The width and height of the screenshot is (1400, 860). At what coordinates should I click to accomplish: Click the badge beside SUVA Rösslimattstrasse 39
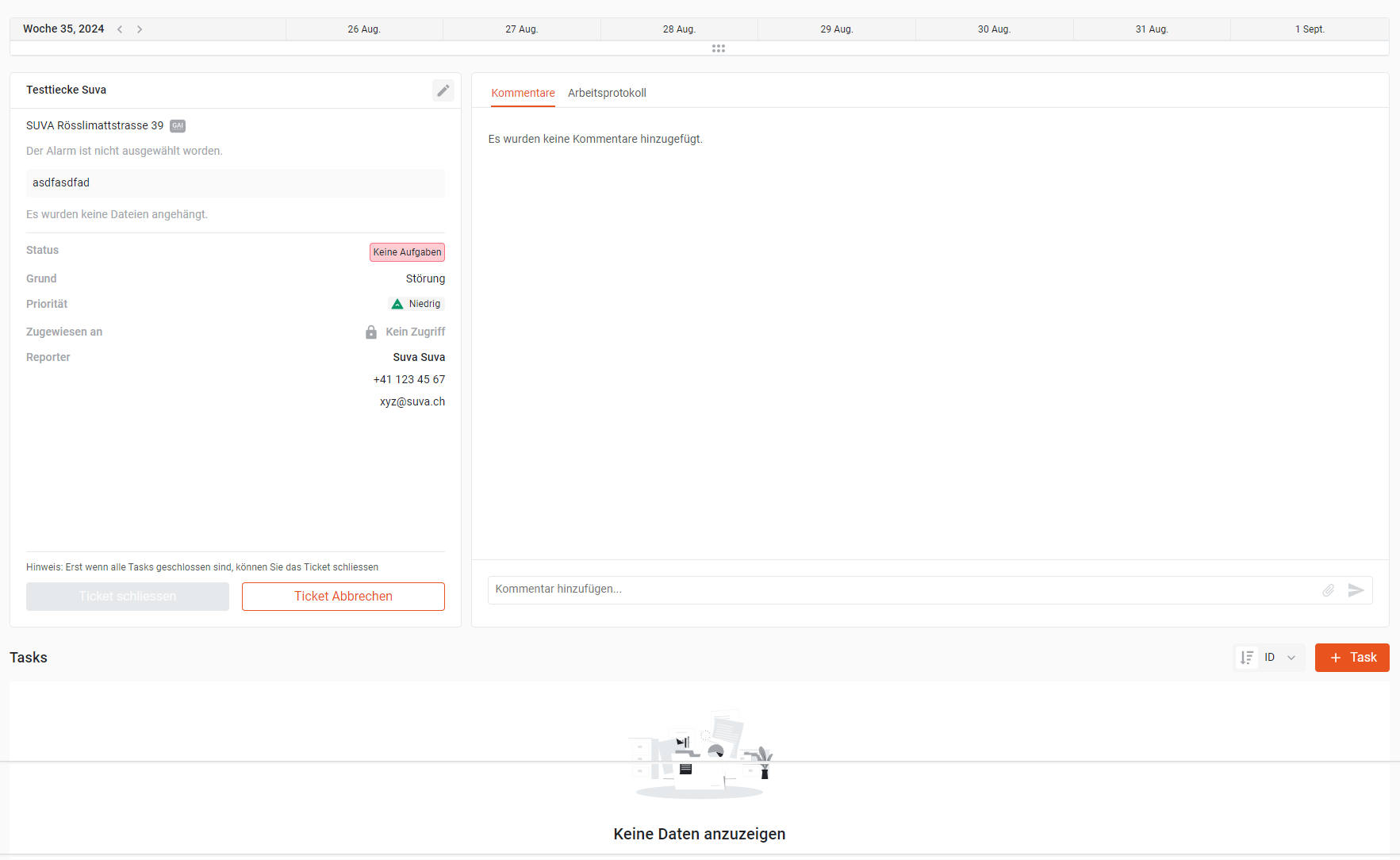click(178, 126)
